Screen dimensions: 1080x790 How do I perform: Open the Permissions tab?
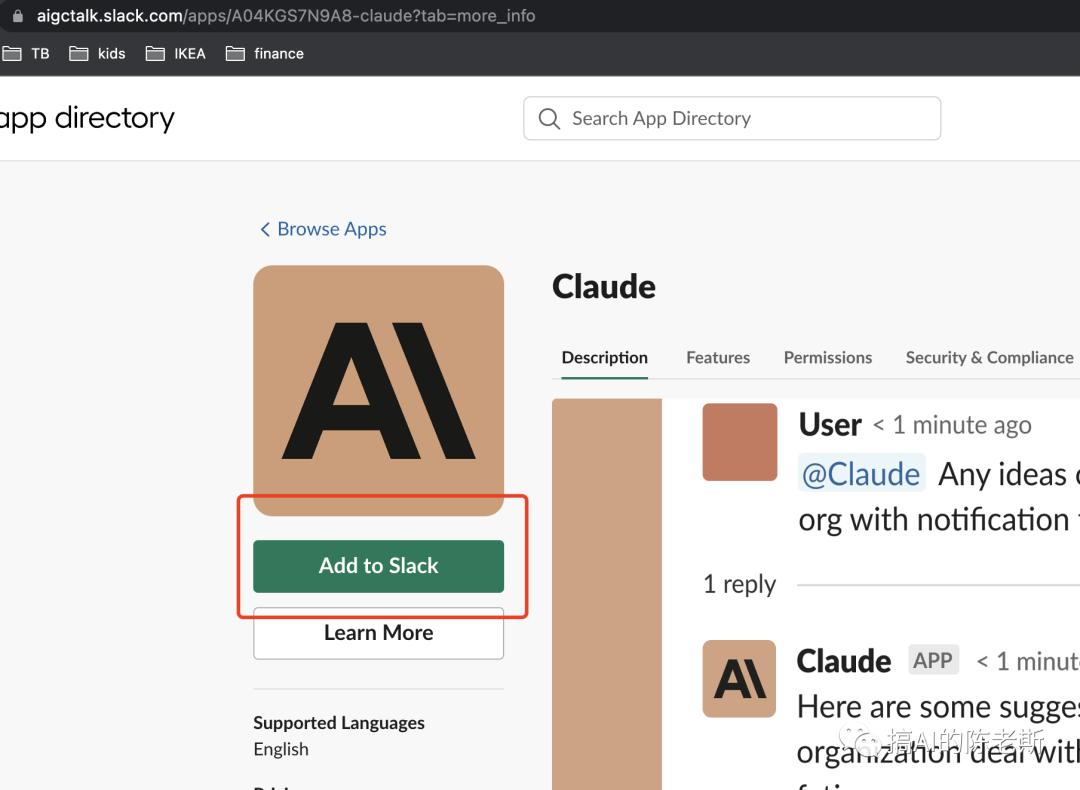tap(828, 357)
